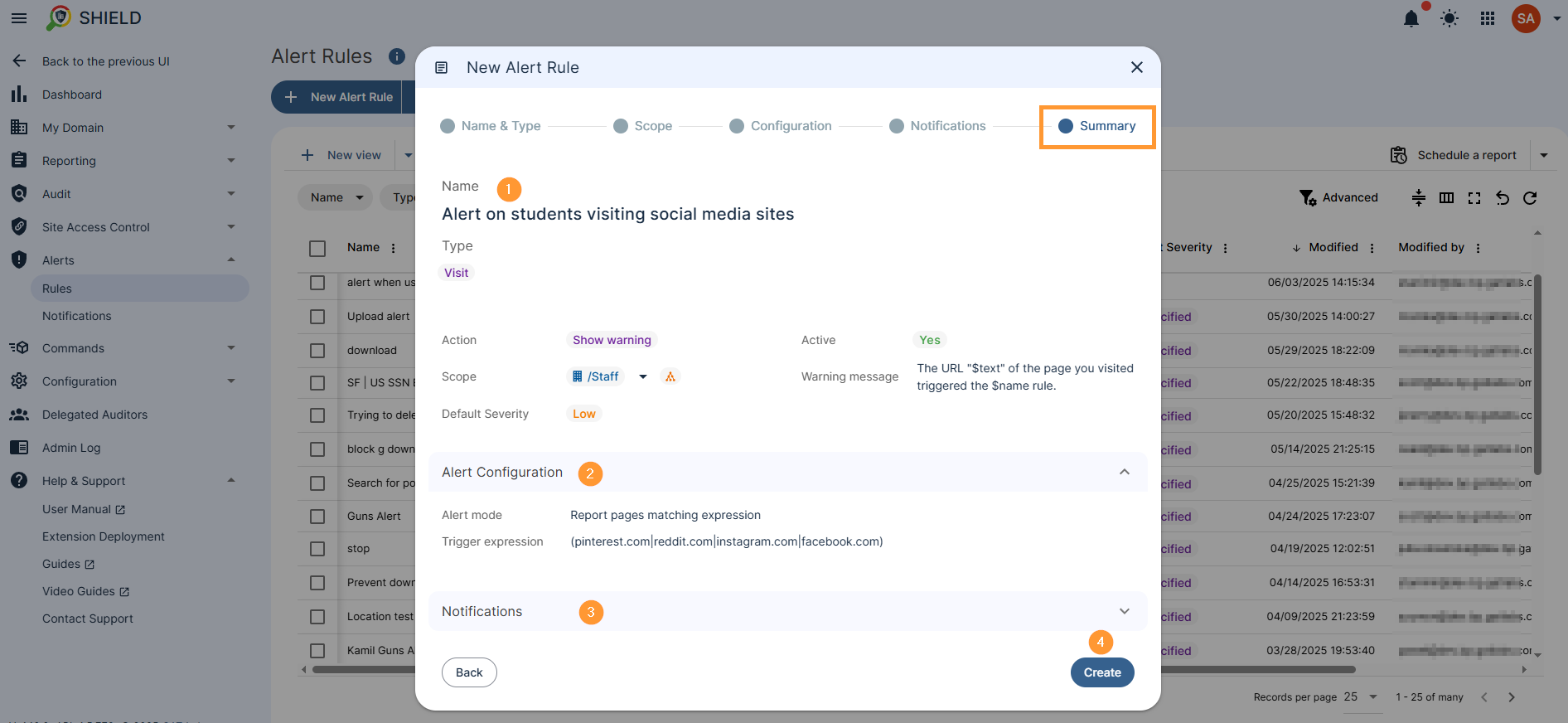Click the row density icon
Image resolution: width=1568 pixels, height=723 pixels.
(x=1419, y=197)
